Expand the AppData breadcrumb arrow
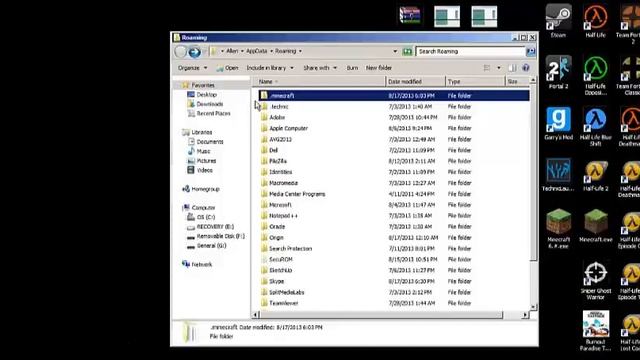640x360 pixels. click(271, 51)
